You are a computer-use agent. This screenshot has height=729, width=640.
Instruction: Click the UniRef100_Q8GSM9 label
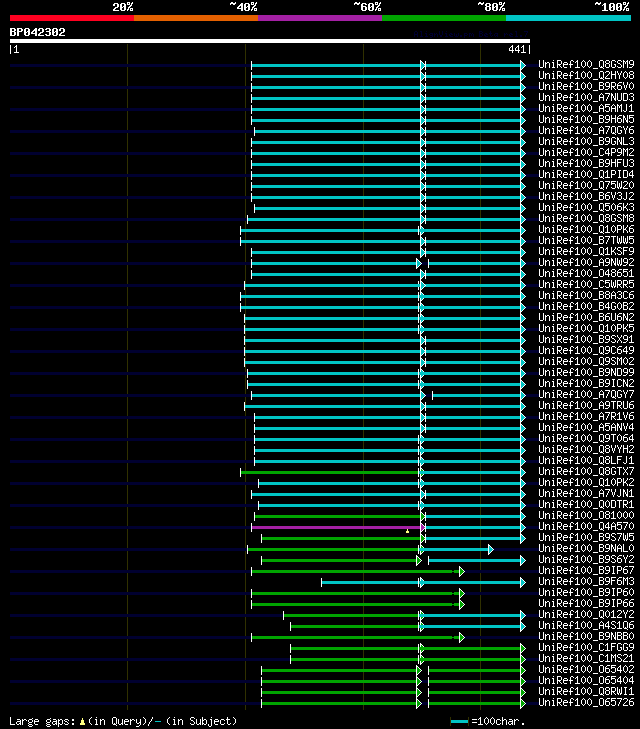(x=586, y=64)
